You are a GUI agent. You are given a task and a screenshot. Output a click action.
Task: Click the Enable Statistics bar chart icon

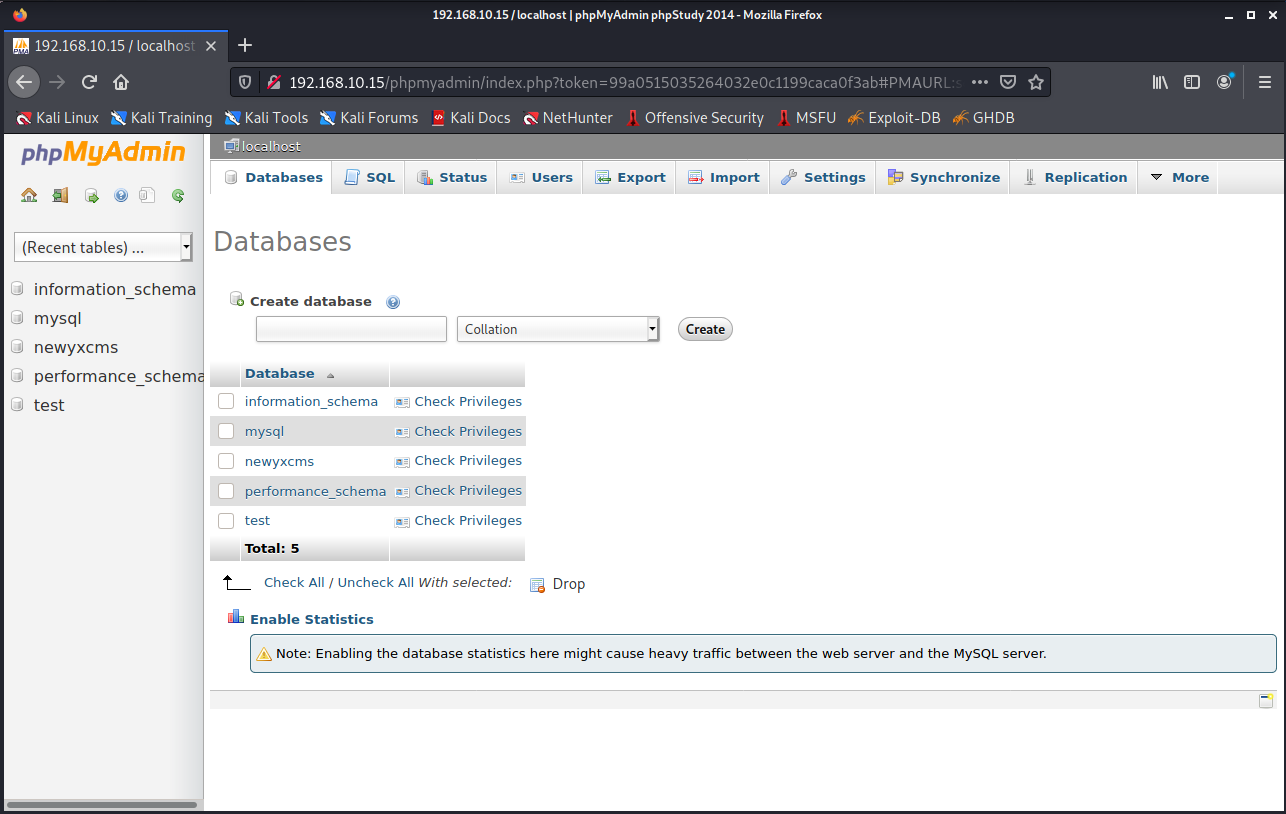(235, 616)
